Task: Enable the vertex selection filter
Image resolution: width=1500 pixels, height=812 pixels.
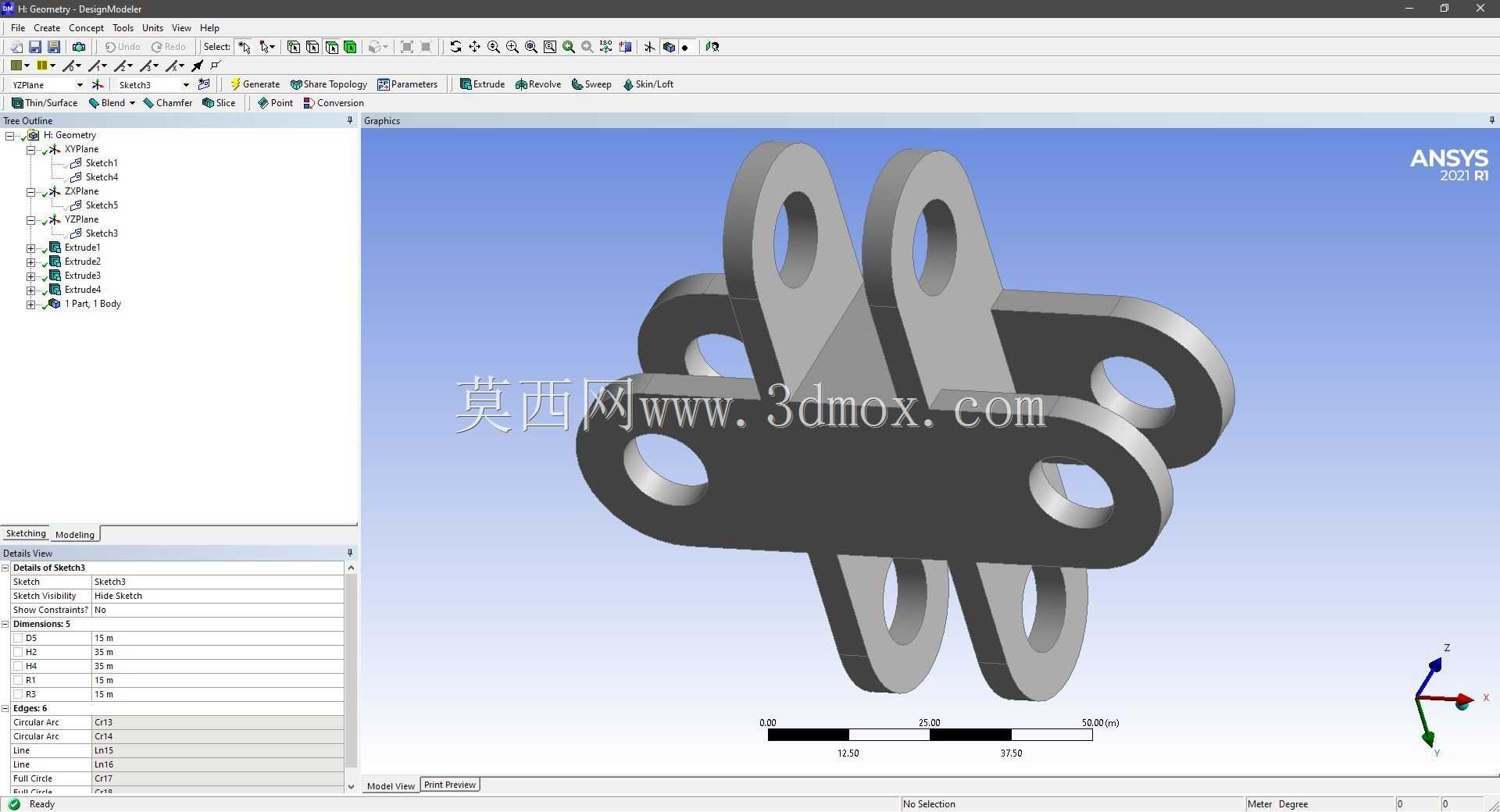Action: [x=294, y=47]
